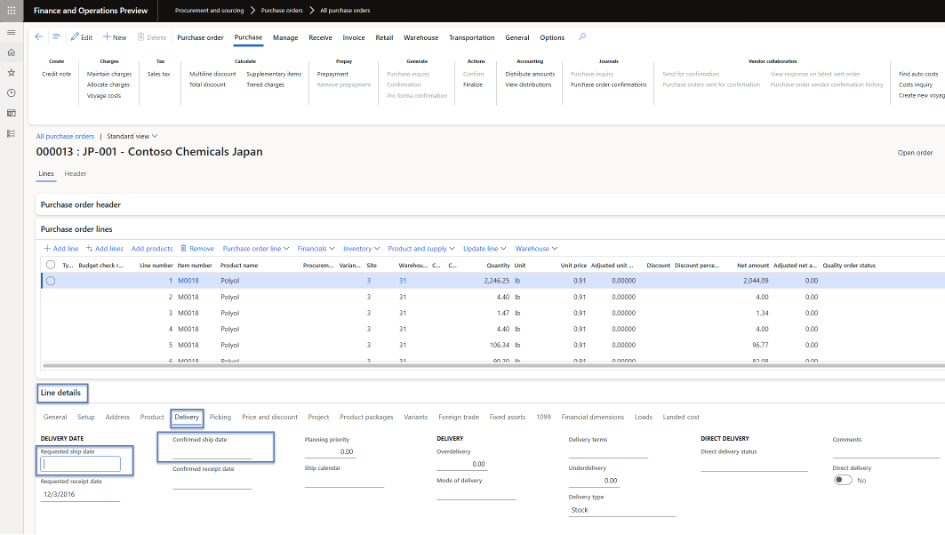Click the search magnifier in action pane
The image size is (945, 535).
point(582,37)
